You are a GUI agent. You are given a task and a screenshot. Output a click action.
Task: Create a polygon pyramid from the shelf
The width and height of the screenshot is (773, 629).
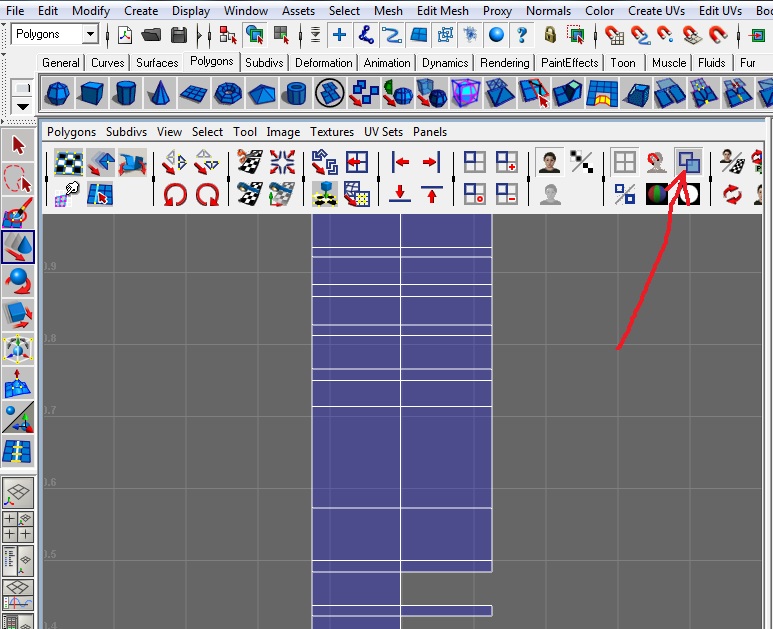tap(261, 93)
